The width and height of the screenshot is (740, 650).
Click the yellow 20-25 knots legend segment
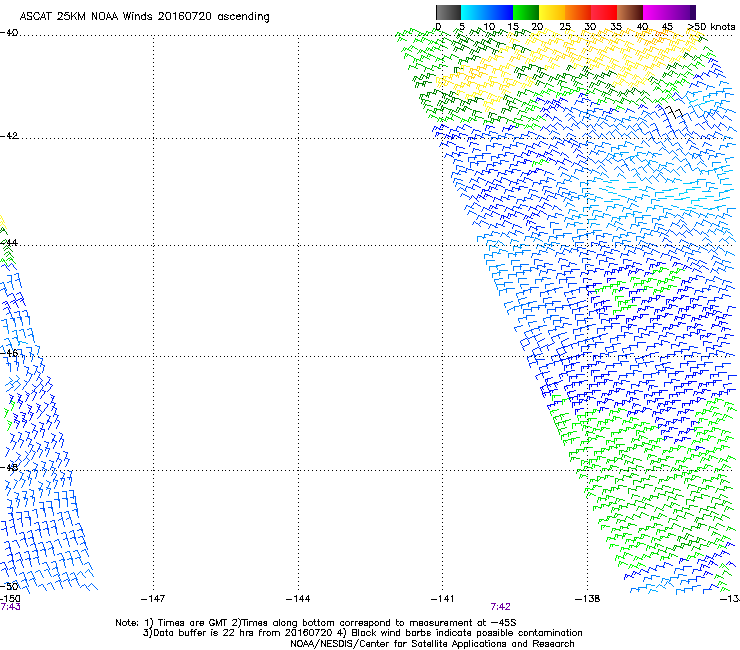coord(552,12)
